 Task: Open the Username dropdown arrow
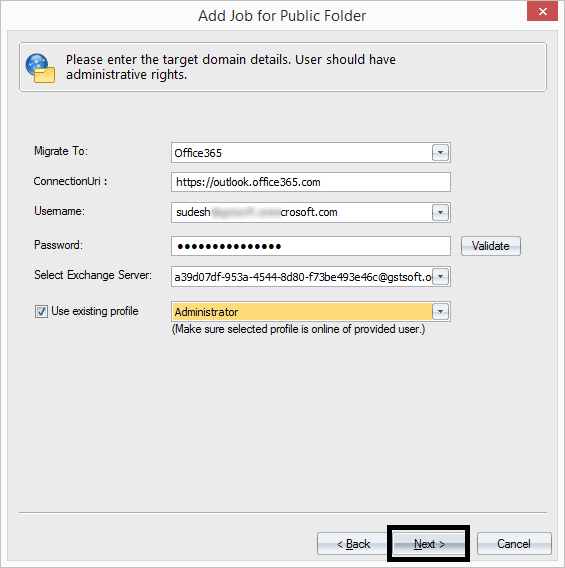pyautogui.click(x=440, y=212)
